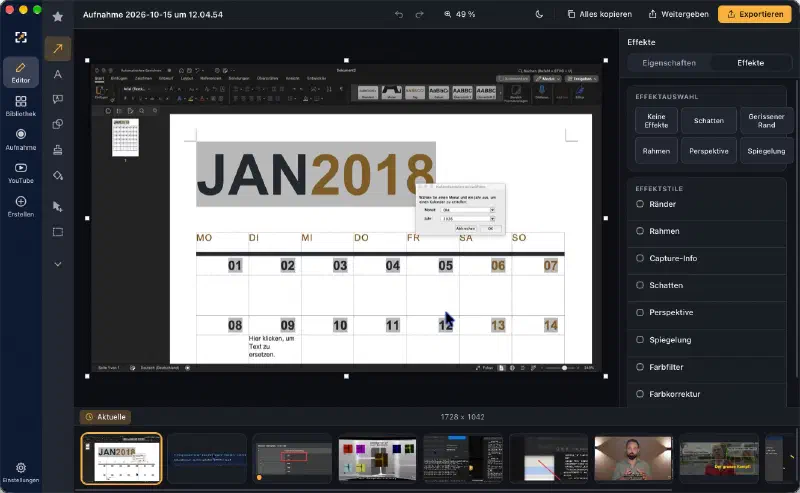Click the capture icon at sidebar top

coord(21,37)
